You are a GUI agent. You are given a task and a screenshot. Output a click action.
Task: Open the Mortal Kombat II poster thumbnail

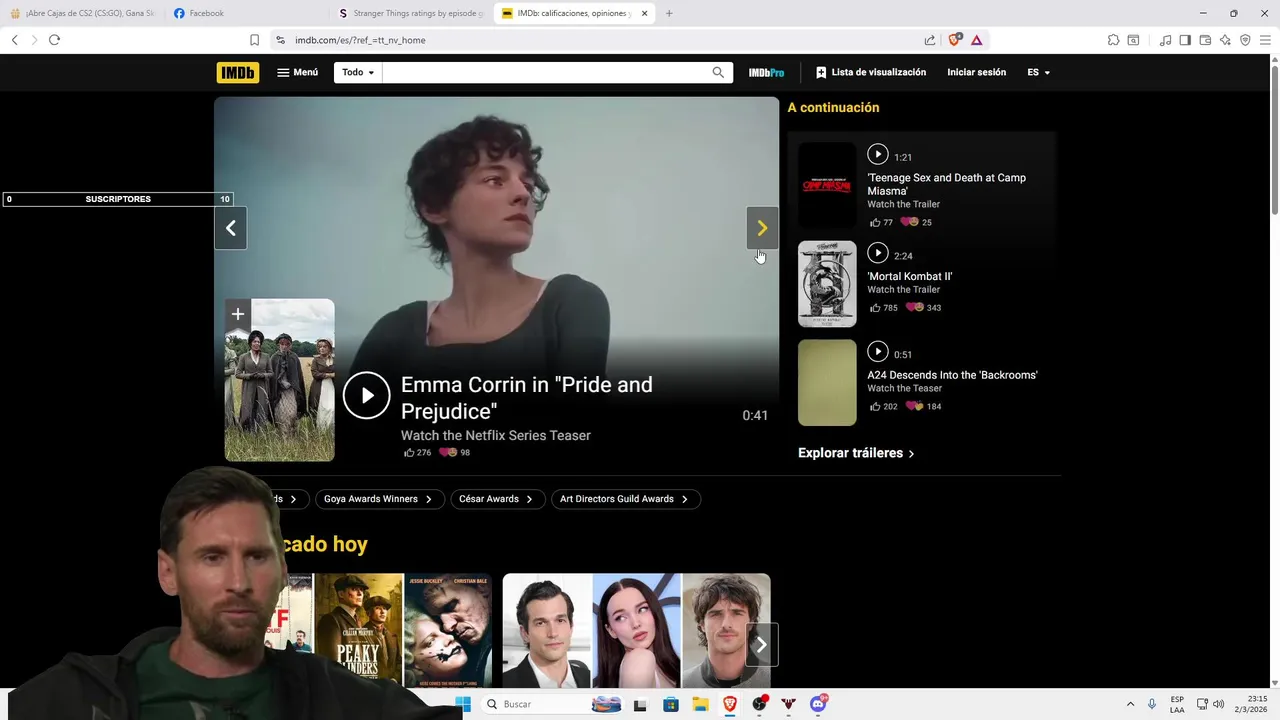coord(827,284)
